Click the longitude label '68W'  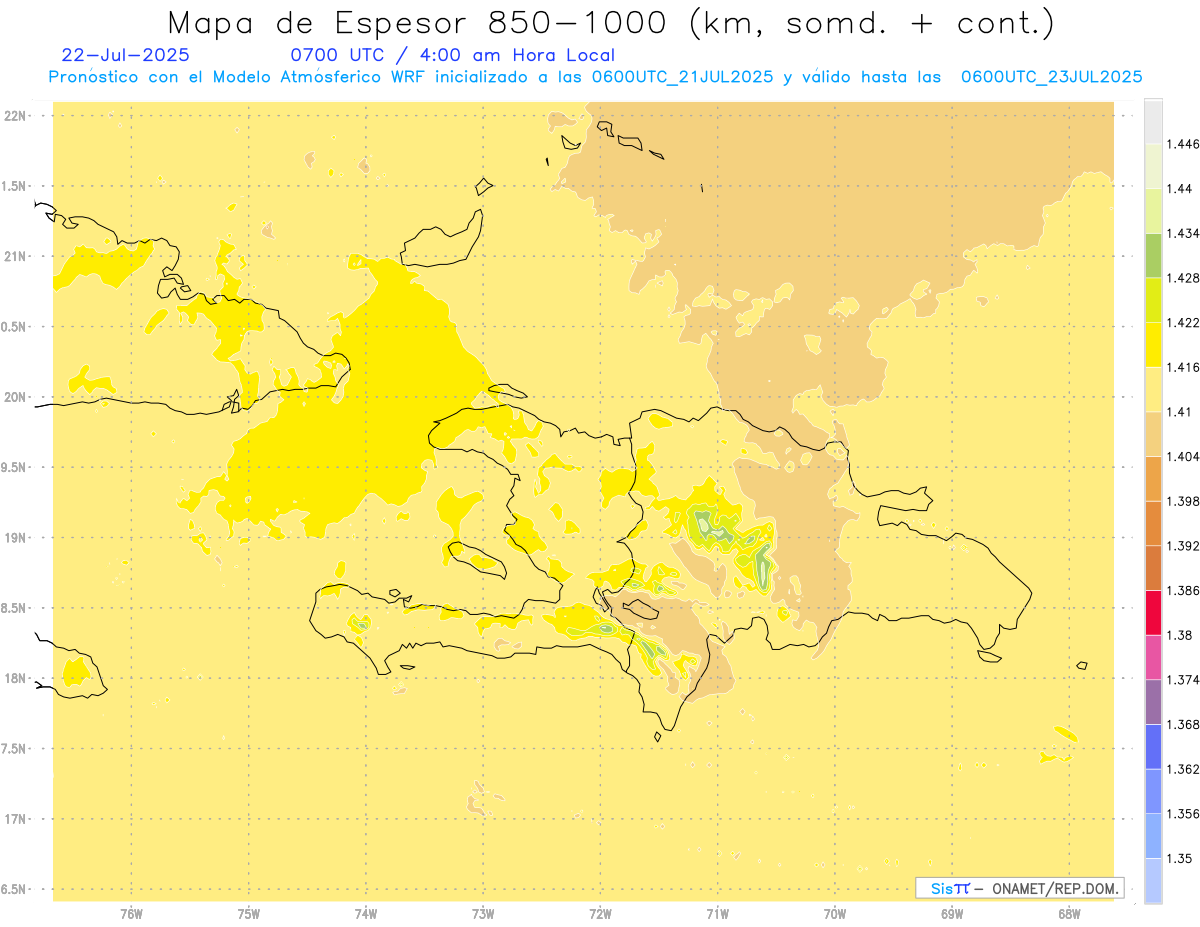click(x=1069, y=914)
